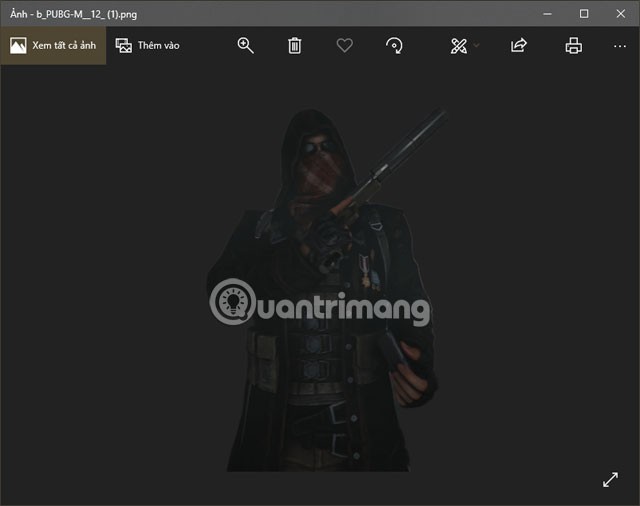The width and height of the screenshot is (640, 506).
Task: Print the displayed image
Action: [573, 45]
